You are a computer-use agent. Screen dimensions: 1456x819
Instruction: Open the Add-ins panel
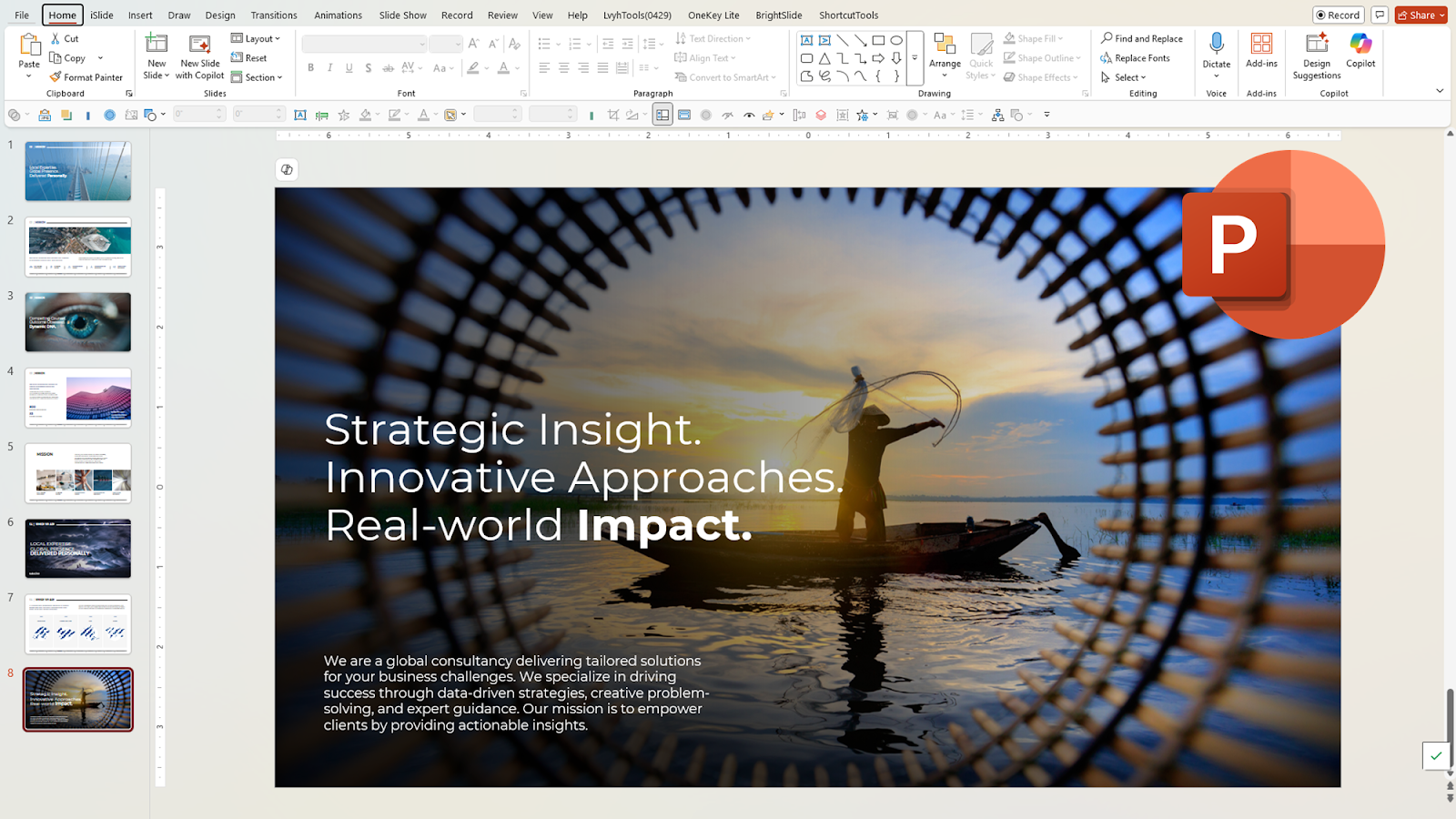coord(1261,50)
